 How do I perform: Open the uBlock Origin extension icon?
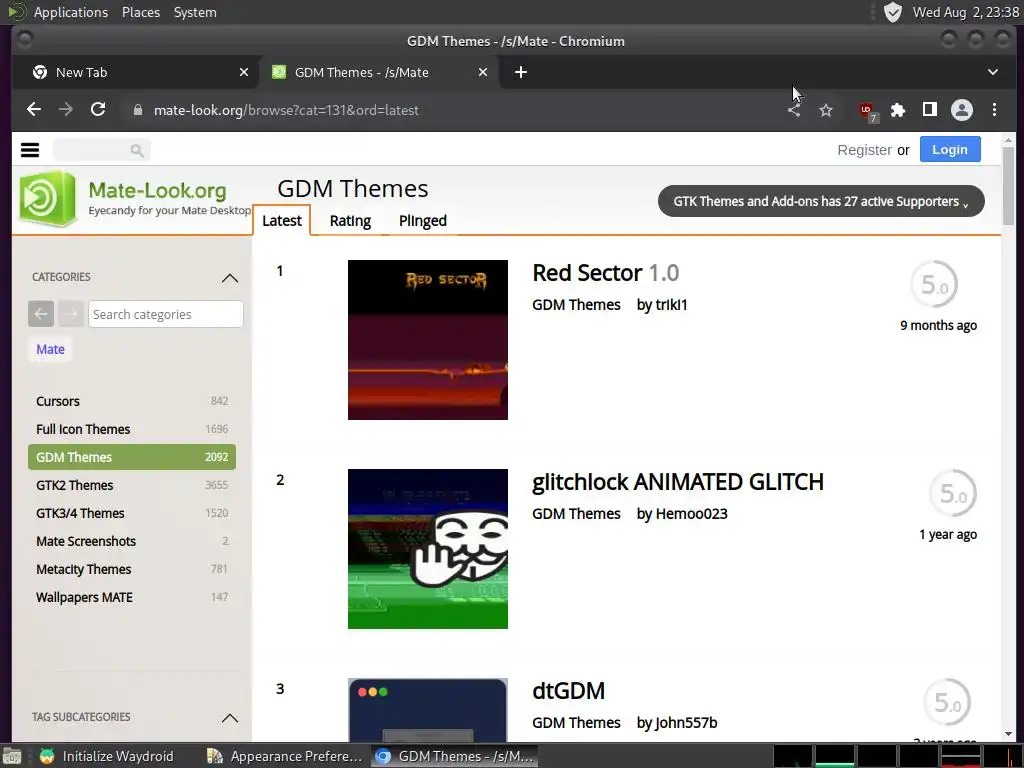click(868, 111)
